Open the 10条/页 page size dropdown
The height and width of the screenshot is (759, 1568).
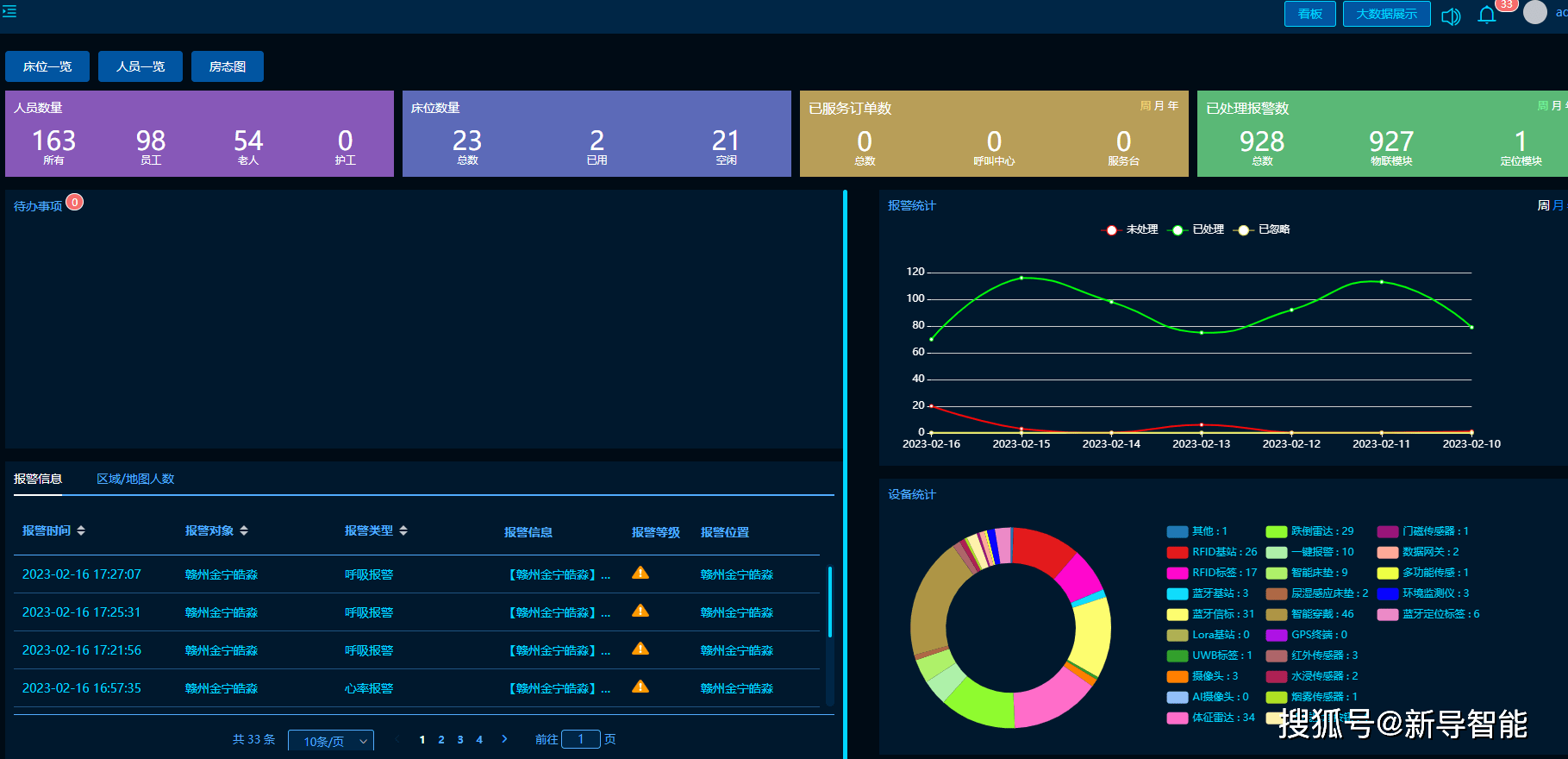pos(331,741)
